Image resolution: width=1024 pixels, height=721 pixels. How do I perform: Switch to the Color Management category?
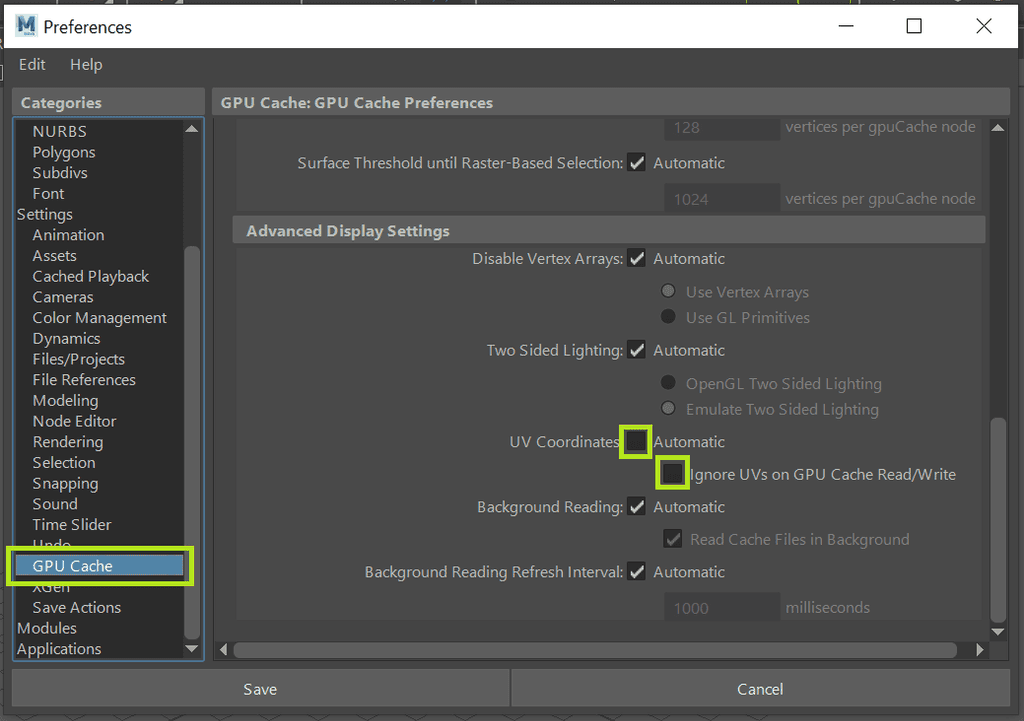click(99, 317)
